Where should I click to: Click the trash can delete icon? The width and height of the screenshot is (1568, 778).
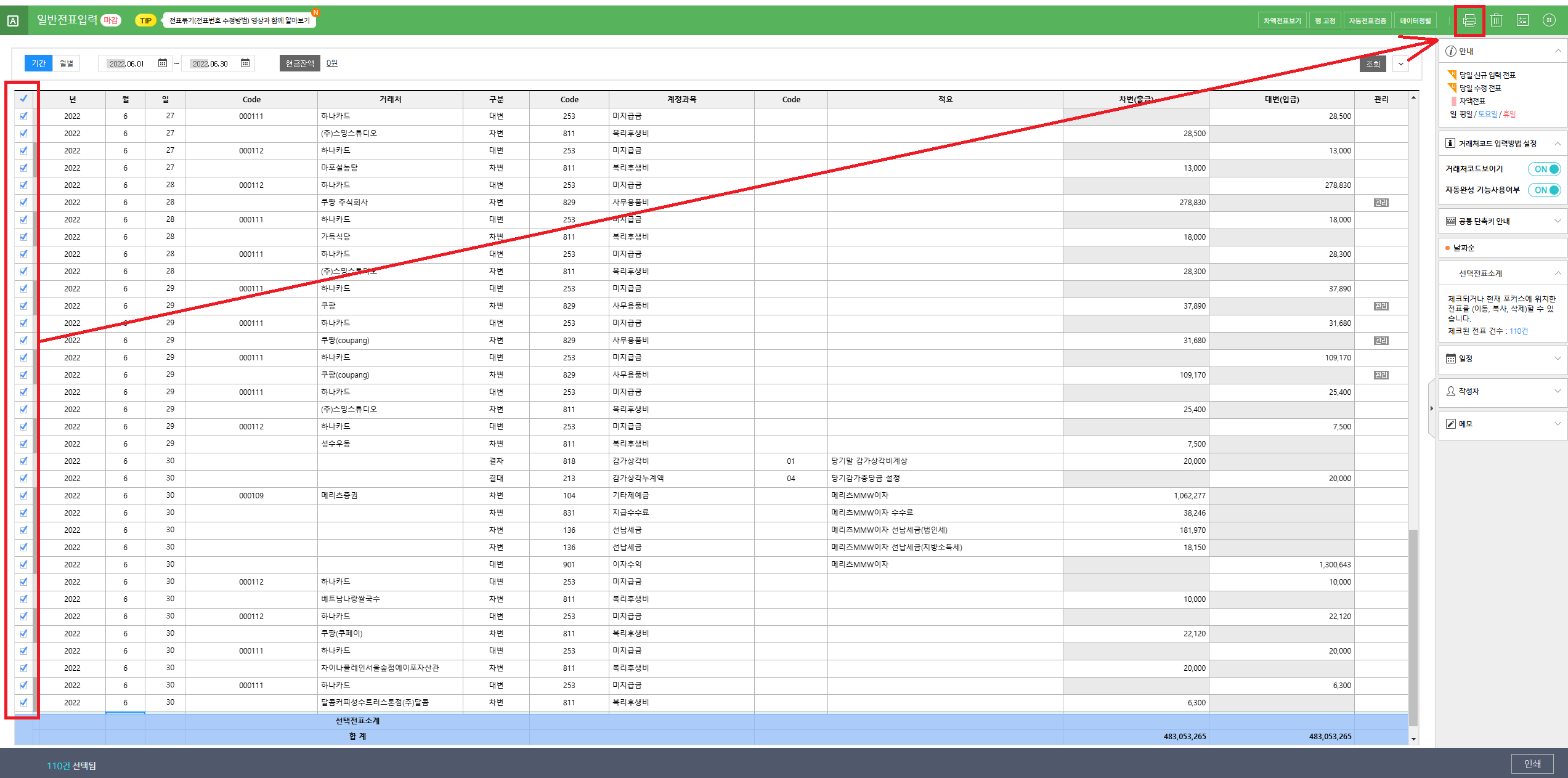pyautogui.click(x=1496, y=20)
